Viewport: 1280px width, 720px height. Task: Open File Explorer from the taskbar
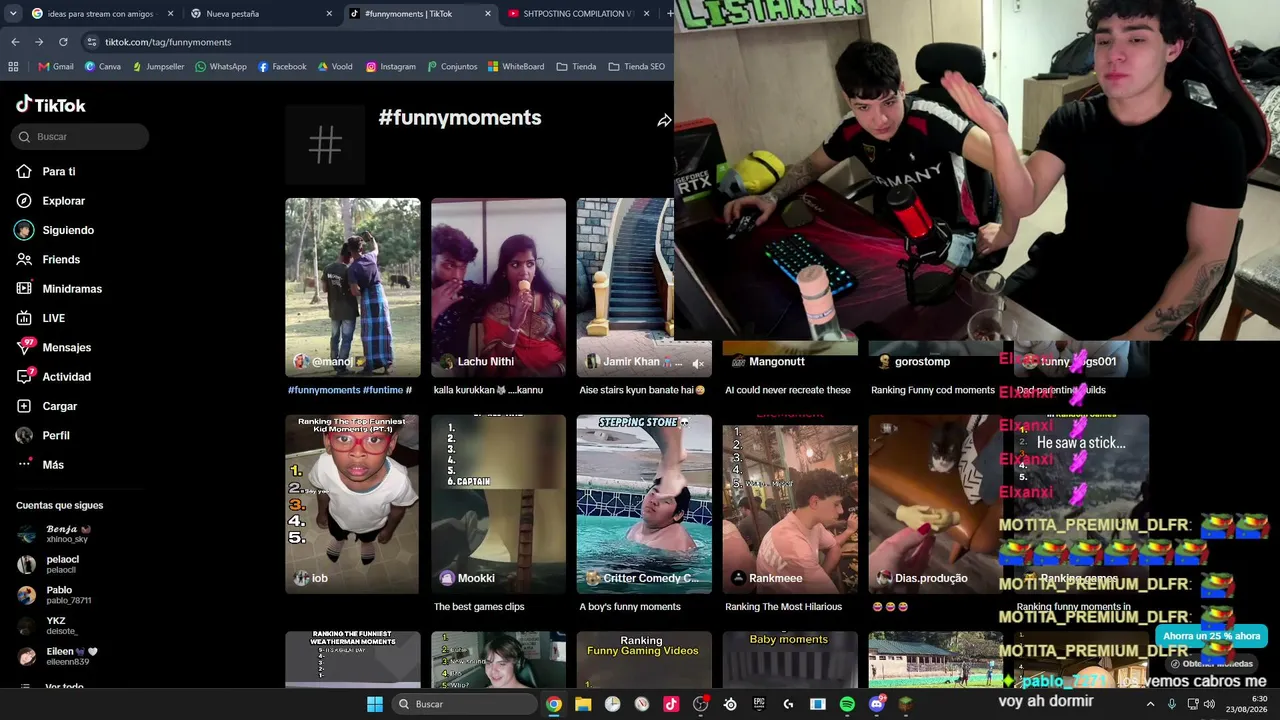[583, 704]
